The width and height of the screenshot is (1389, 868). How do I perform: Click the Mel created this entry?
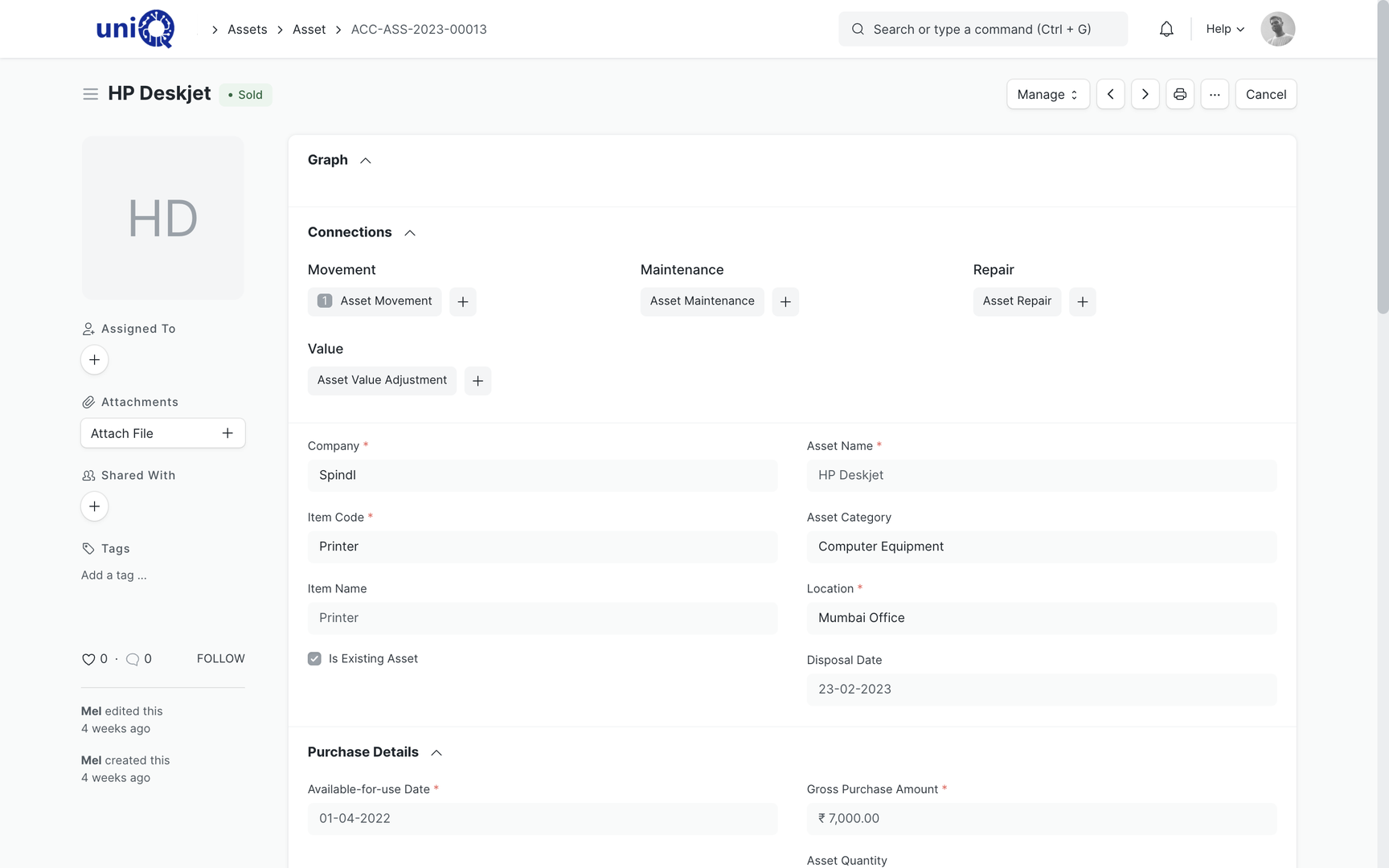coord(125,769)
